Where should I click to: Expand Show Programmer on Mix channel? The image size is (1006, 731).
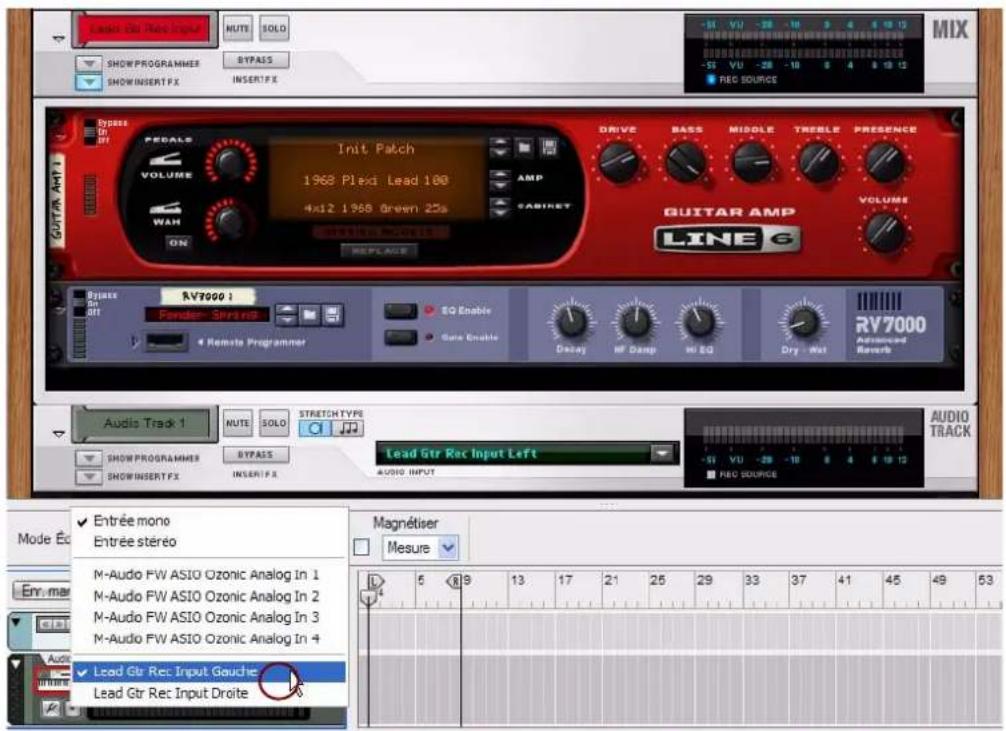coord(89,64)
